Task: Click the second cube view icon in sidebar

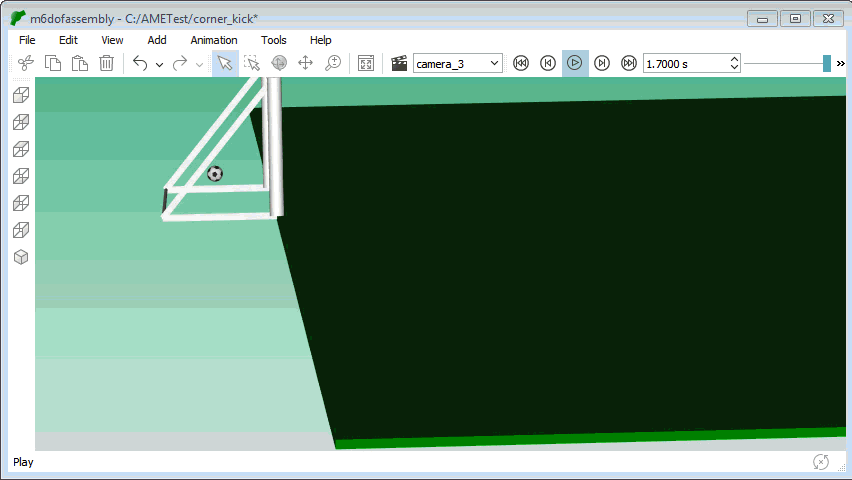Action: [21, 122]
